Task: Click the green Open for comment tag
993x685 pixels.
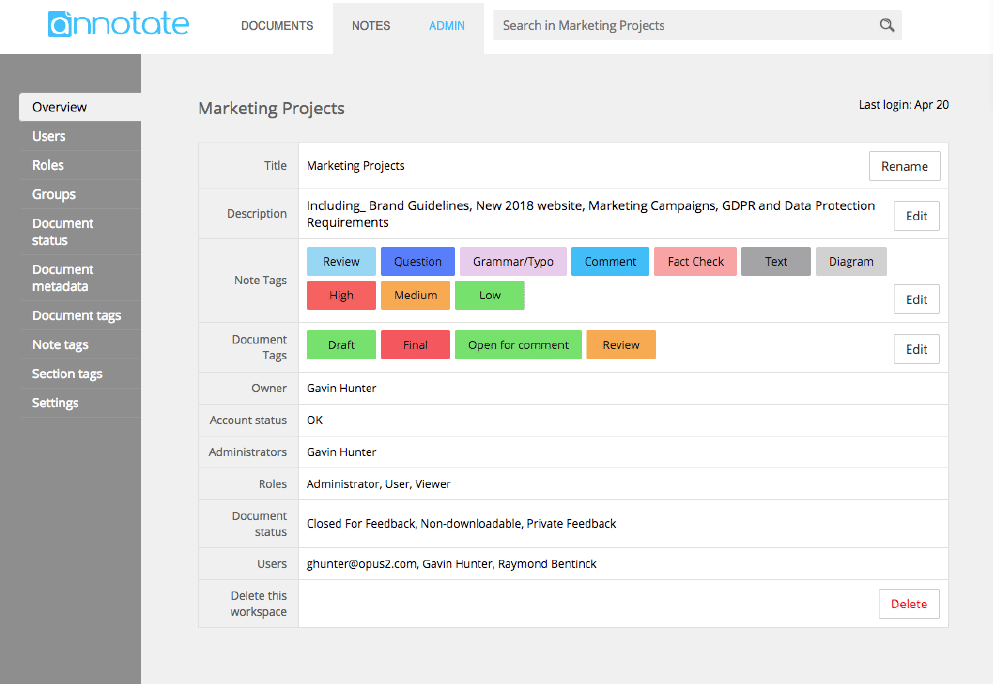Action: (518, 345)
